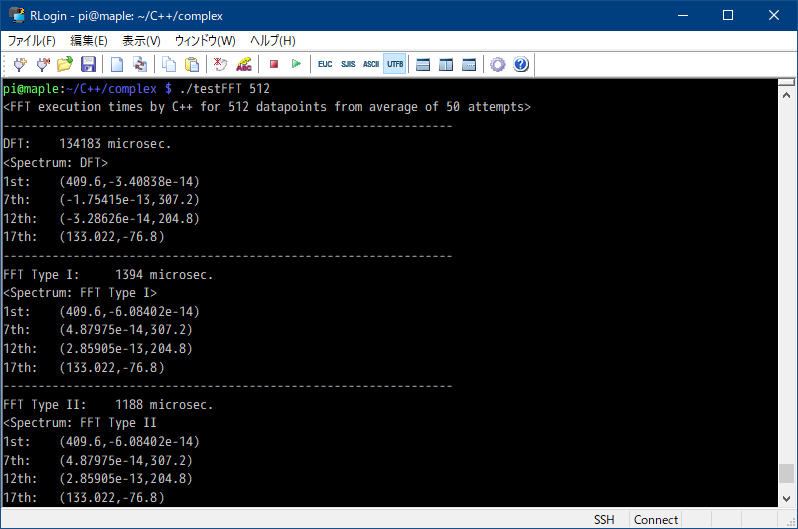Open the ウィンドウ(W) menu

pyautogui.click(x=205, y=41)
